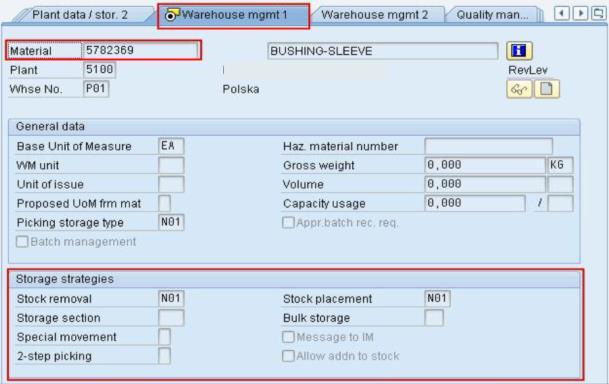
Task: Open the material information icon
Action: [519, 50]
